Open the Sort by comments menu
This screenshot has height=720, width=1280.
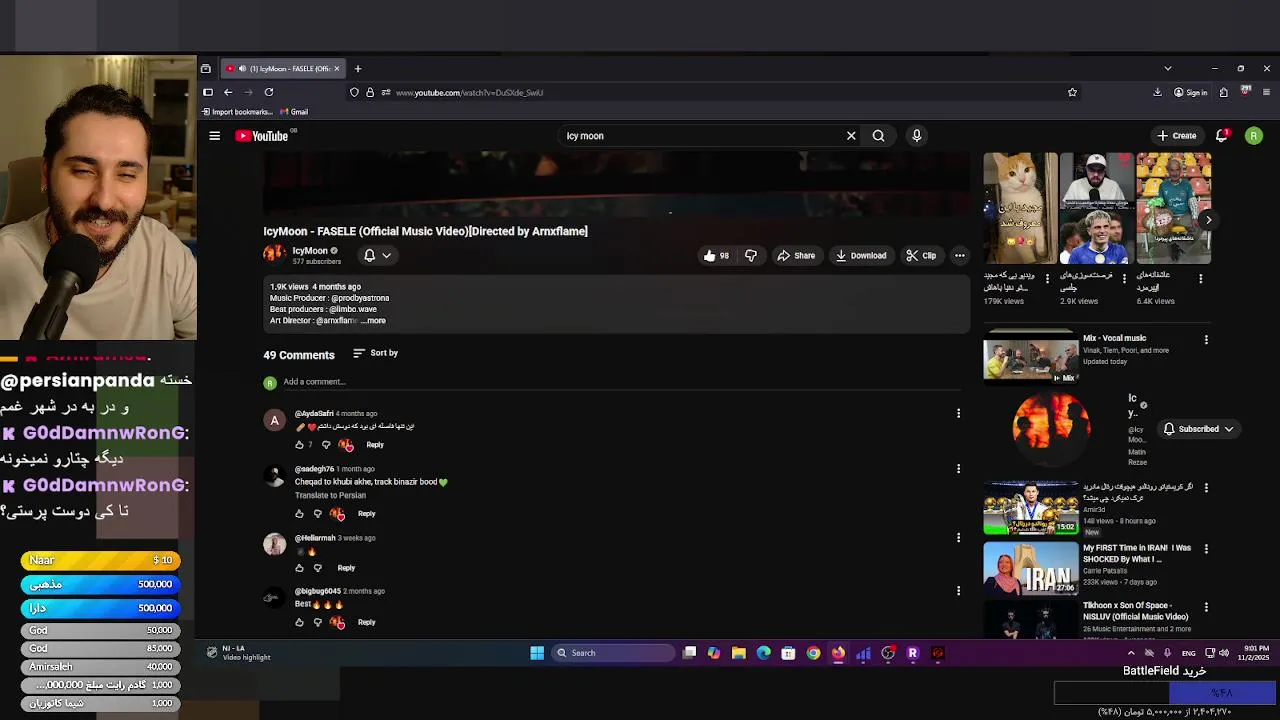(375, 353)
